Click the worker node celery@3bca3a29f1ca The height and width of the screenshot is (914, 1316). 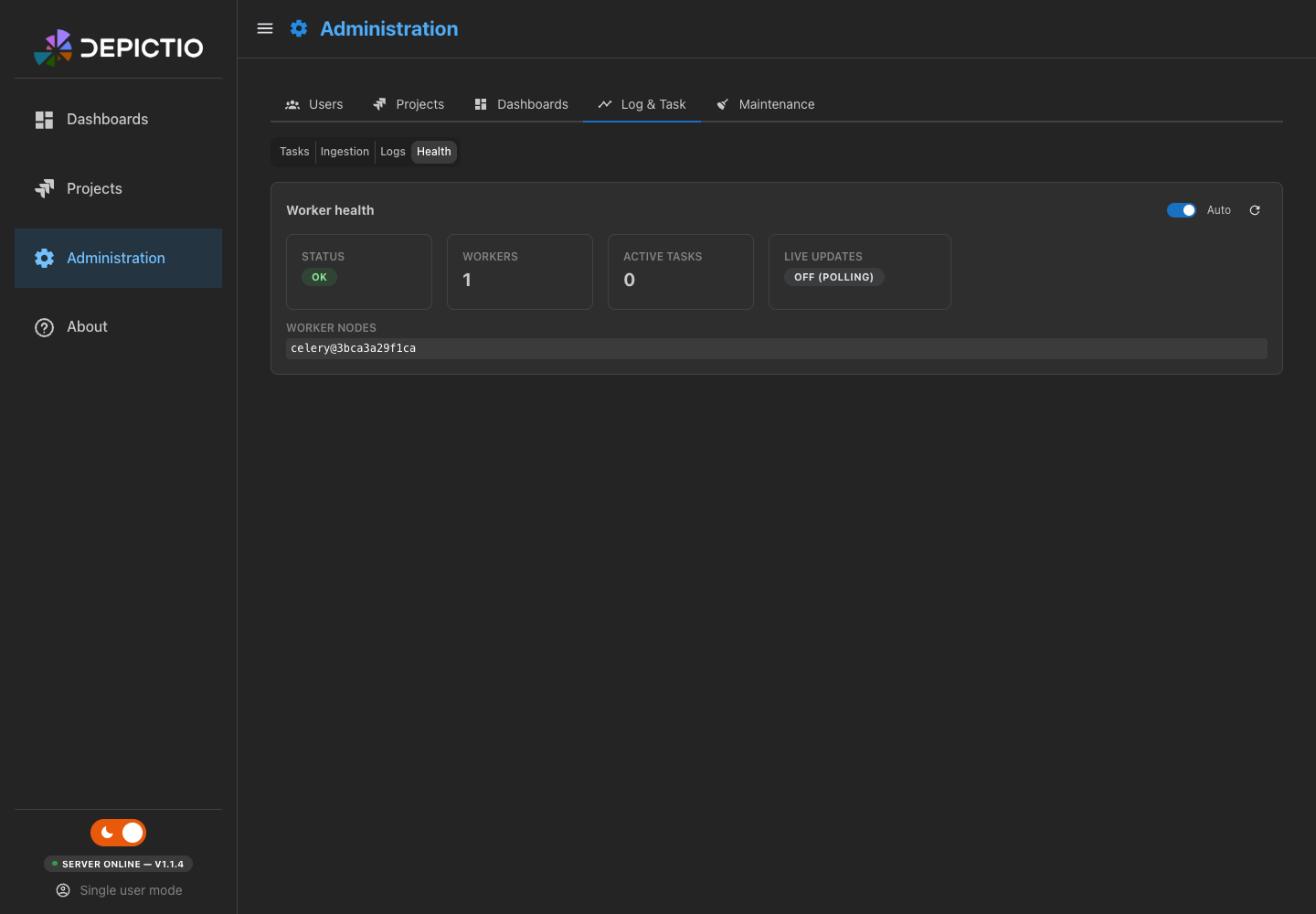click(776, 348)
